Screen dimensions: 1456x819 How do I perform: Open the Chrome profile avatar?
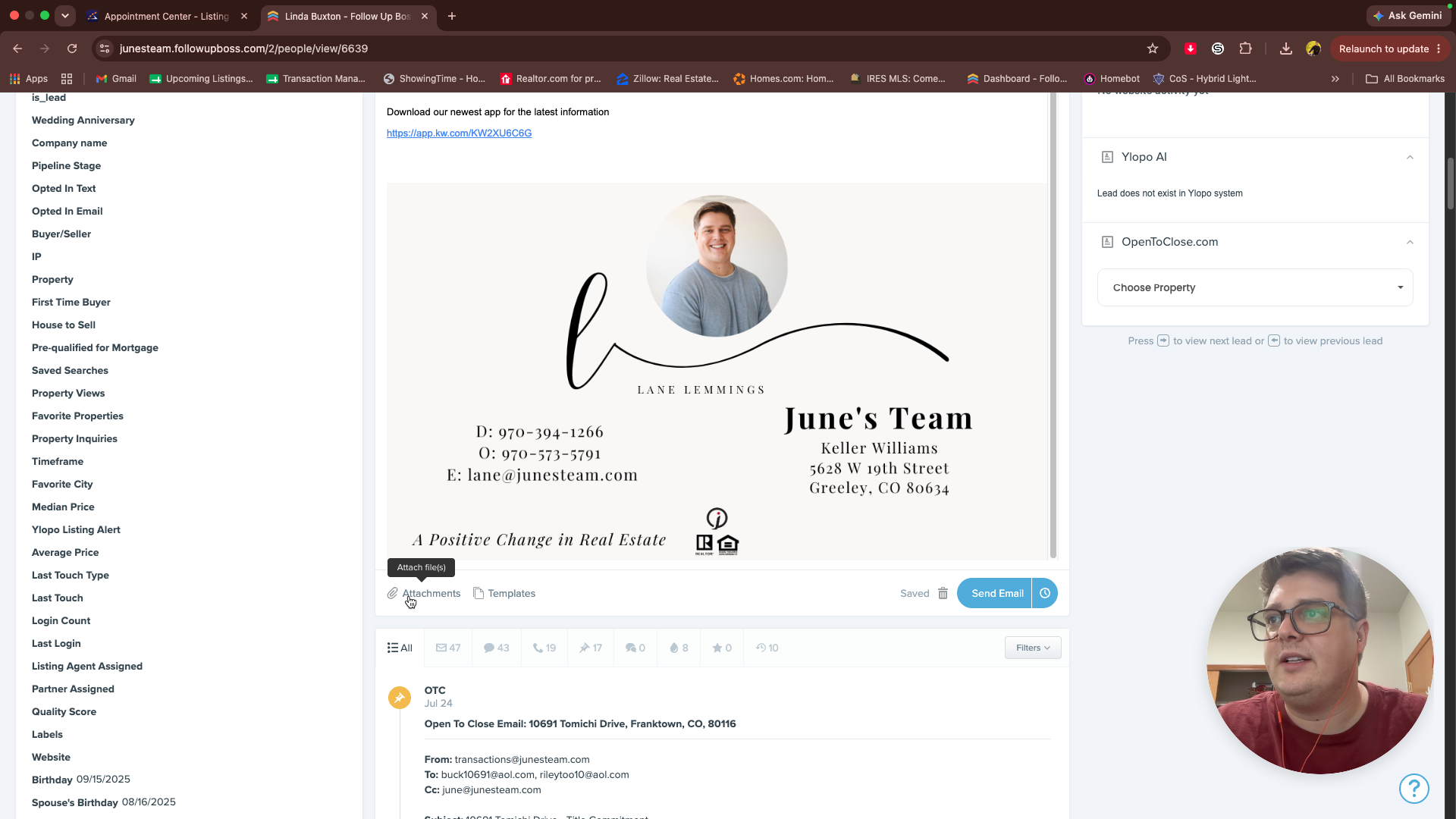coord(1313,49)
